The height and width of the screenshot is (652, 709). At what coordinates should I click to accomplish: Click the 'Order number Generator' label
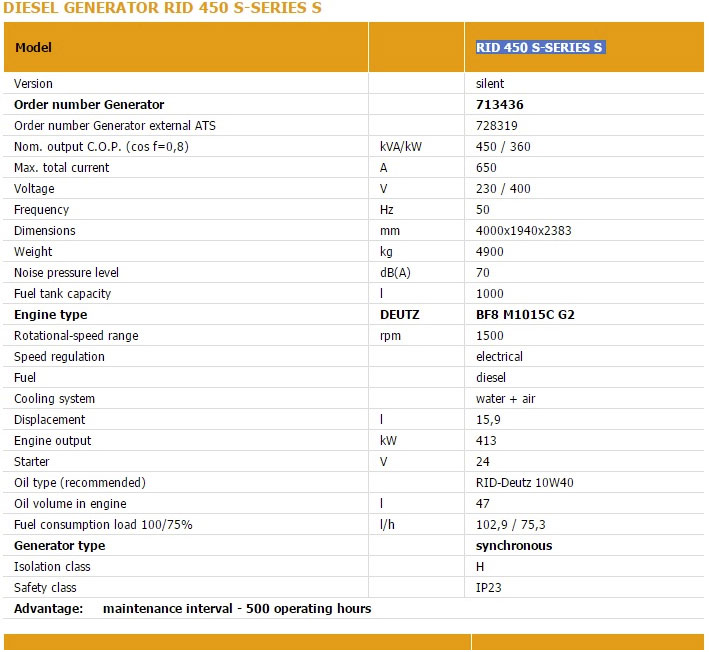pyautogui.click(x=89, y=104)
